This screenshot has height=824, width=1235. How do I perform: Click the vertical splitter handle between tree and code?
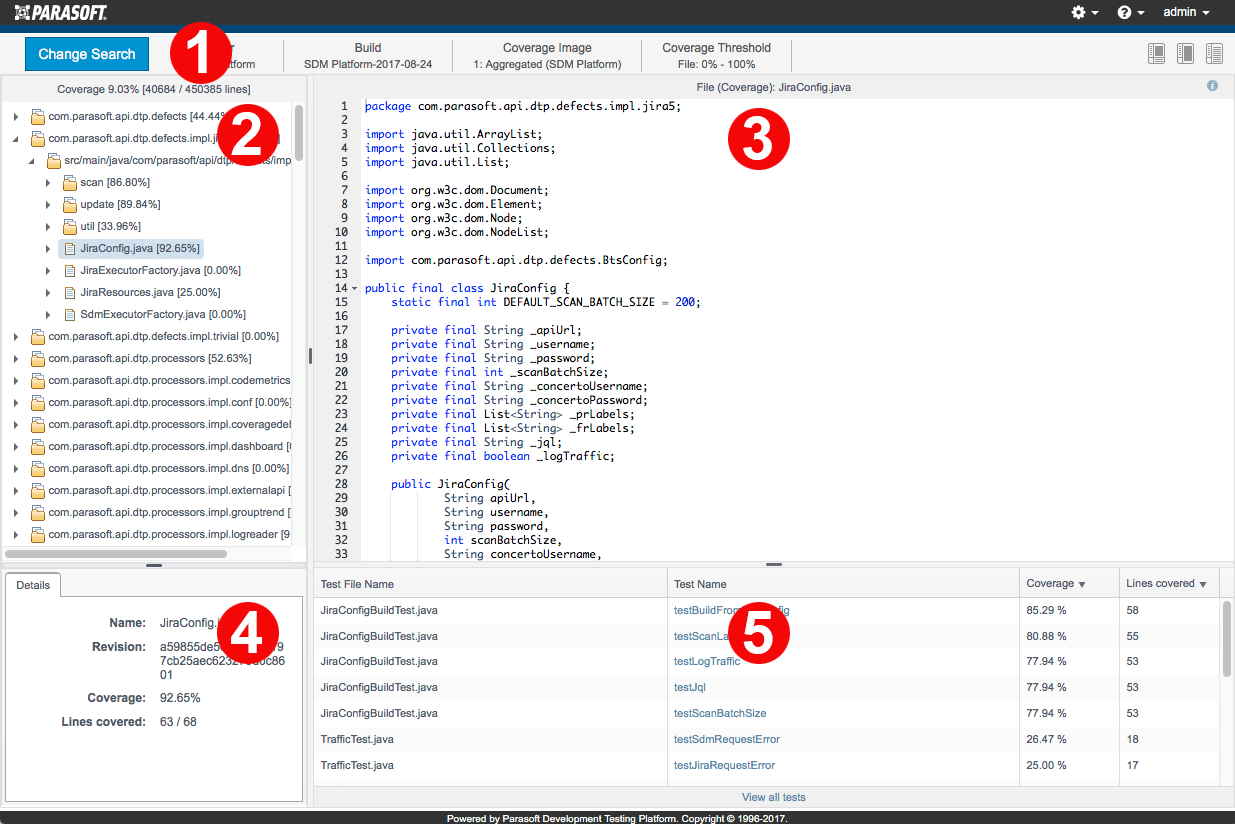(x=310, y=355)
